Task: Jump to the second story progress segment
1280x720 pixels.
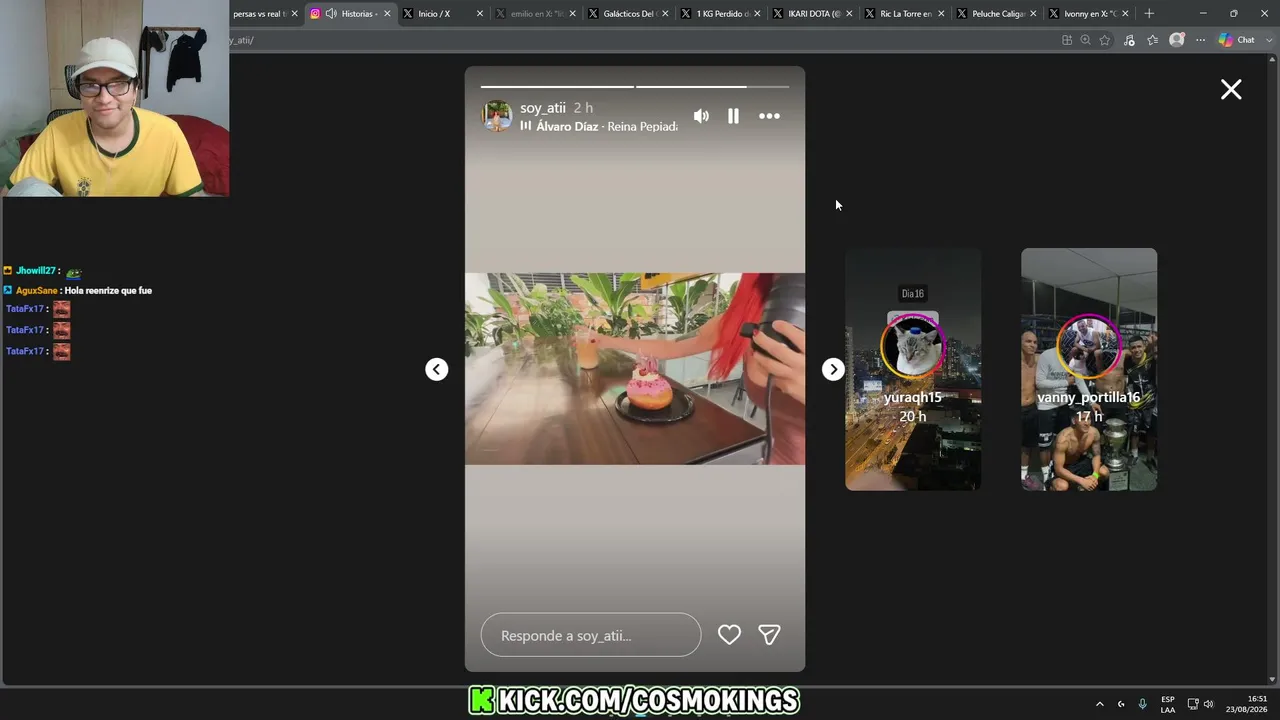Action: (712, 87)
